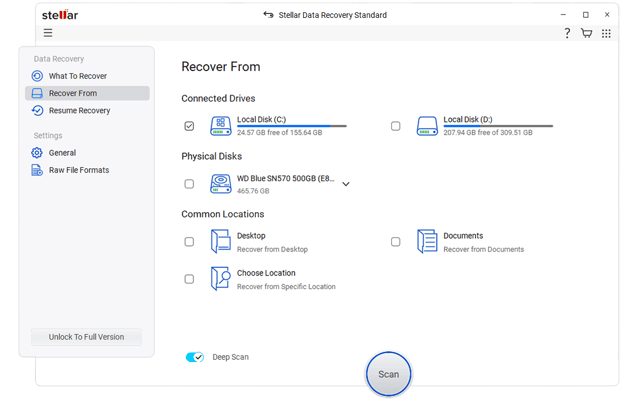The image size is (625, 404).
Task: Check the Desktop location checkbox
Action: [x=189, y=241]
